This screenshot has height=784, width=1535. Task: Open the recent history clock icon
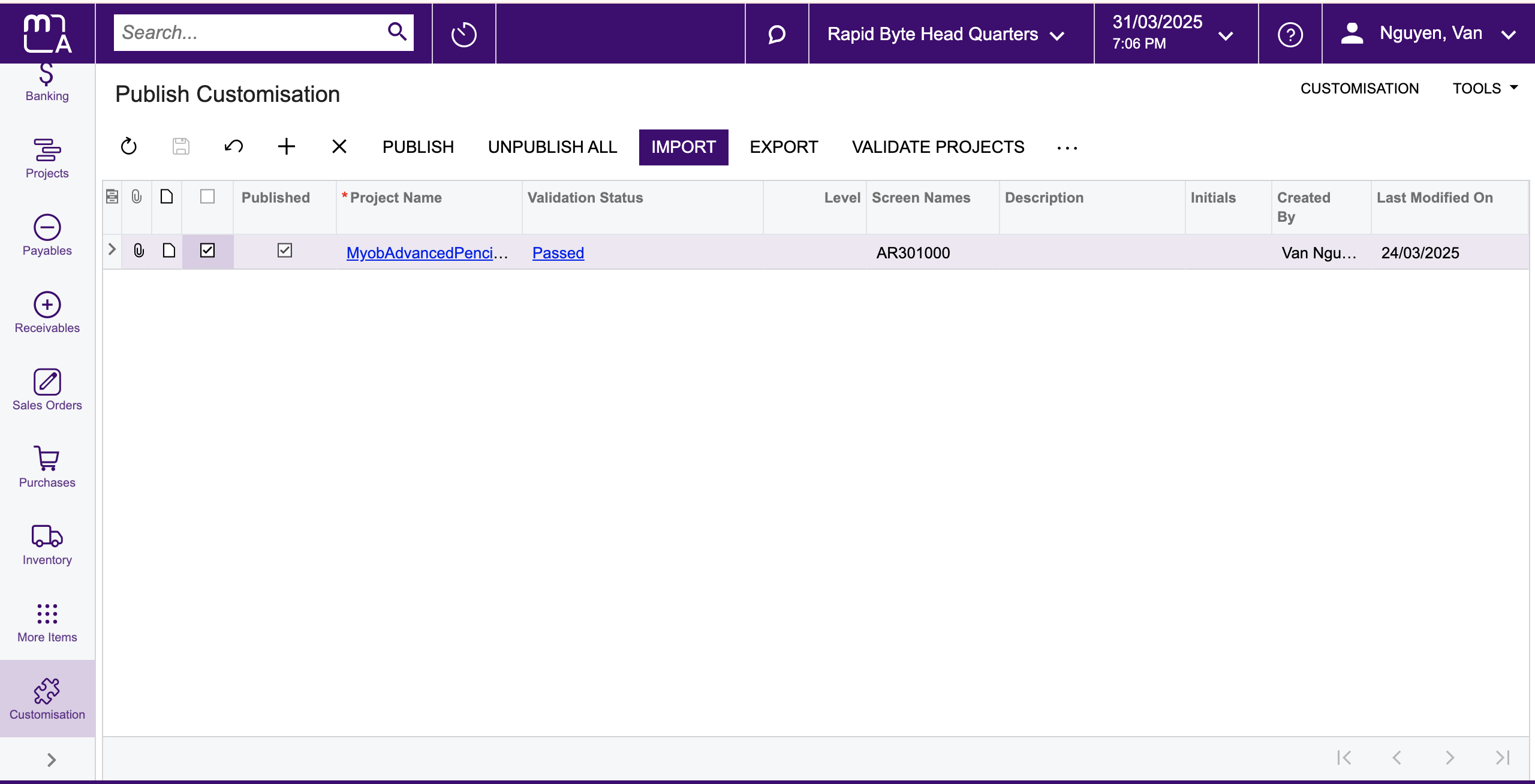click(463, 34)
